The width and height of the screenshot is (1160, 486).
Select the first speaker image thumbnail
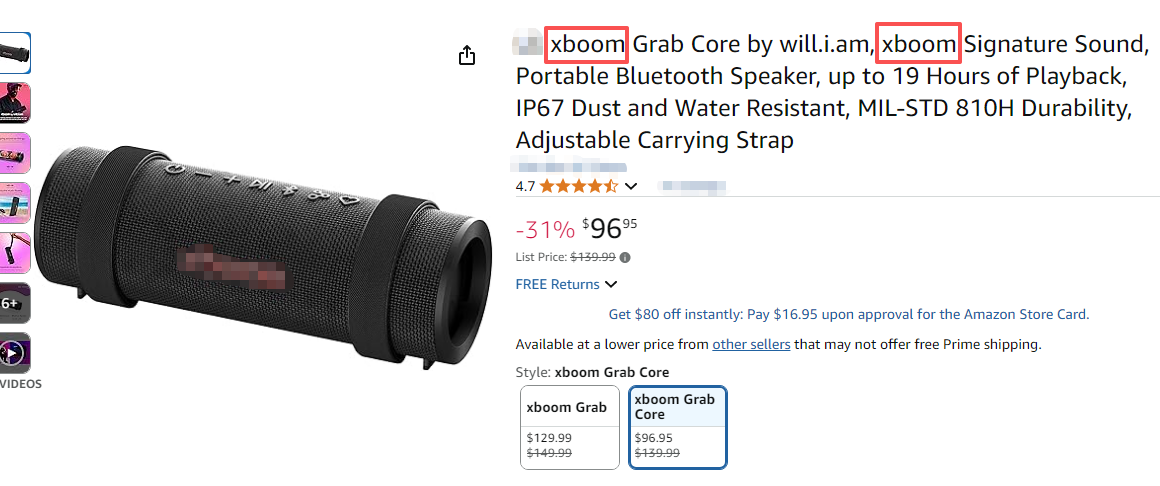[15, 53]
